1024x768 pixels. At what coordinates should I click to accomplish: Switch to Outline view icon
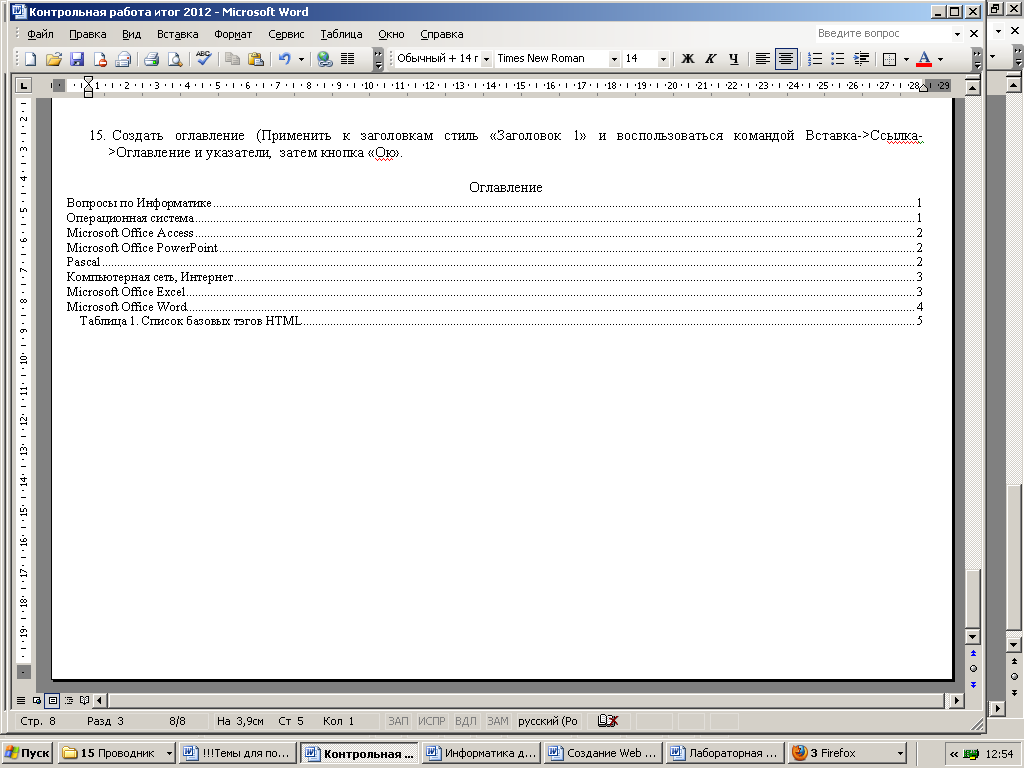pos(69,700)
